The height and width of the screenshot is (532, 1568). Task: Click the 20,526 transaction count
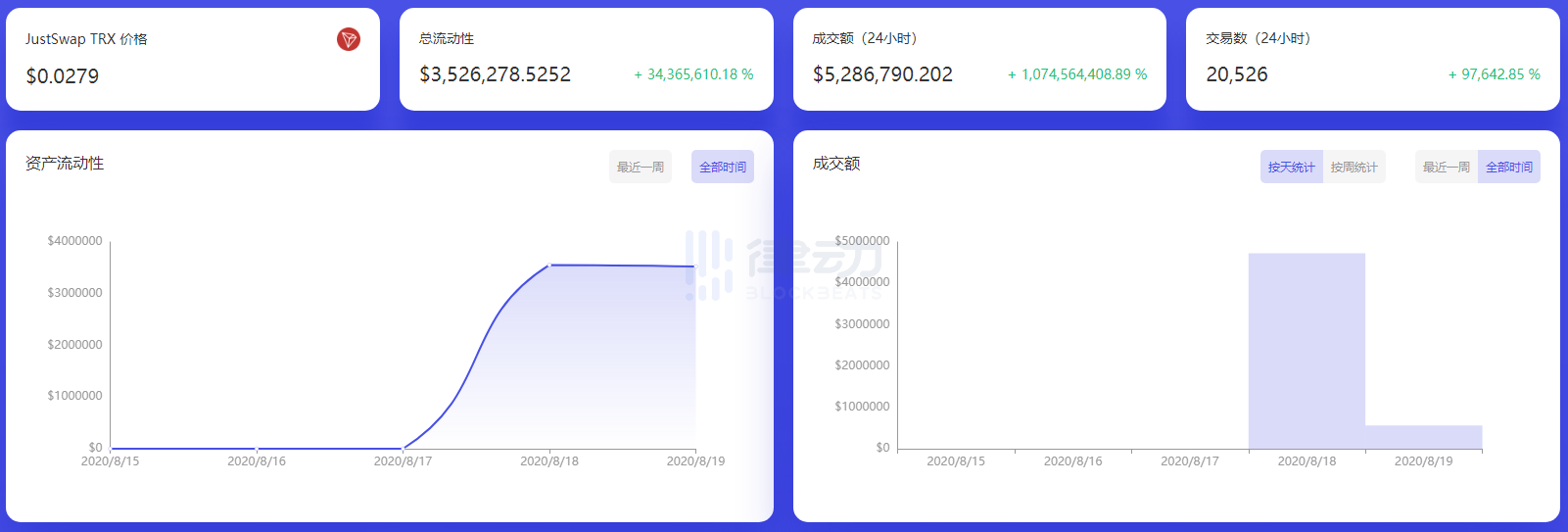(x=1237, y=74)
